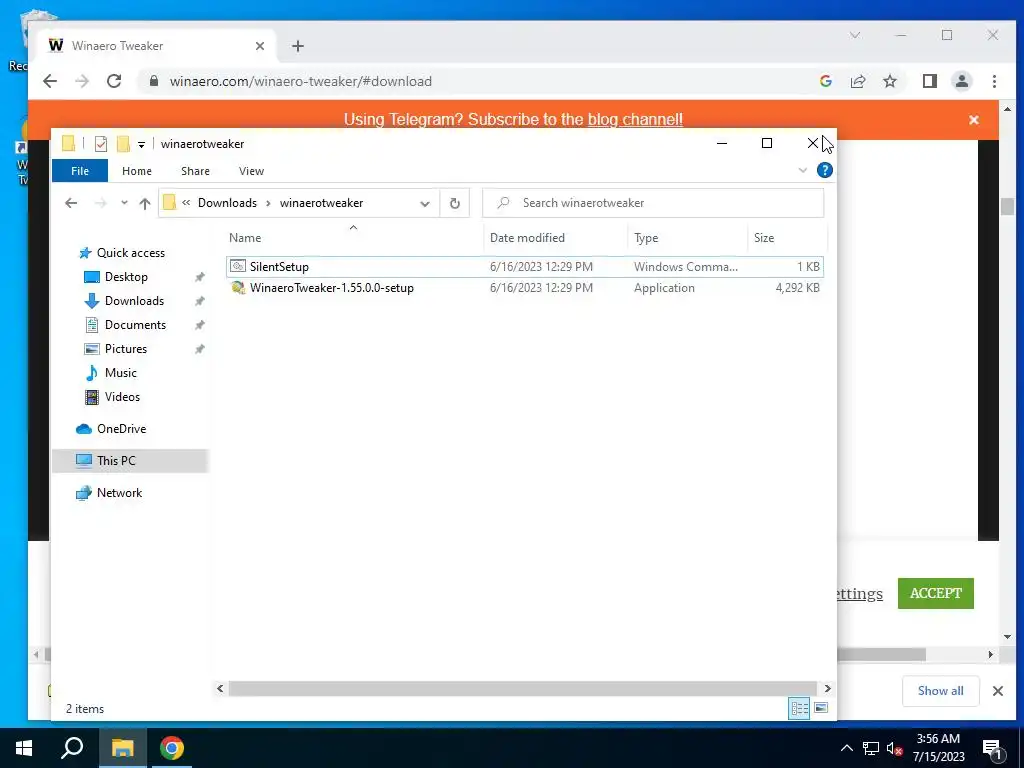Click the muted volume tray icon
This screenshot has height=768, width=1024.
point(894,749)
